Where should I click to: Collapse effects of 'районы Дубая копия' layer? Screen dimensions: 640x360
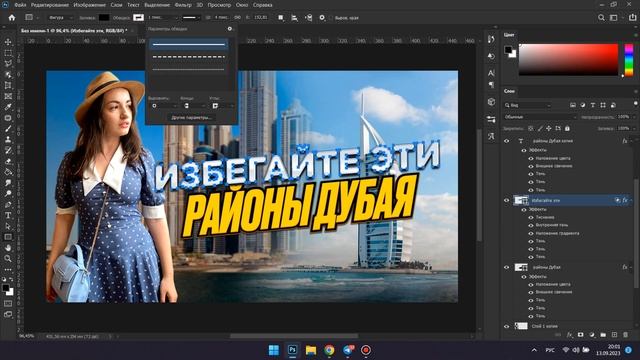(631, 141)
